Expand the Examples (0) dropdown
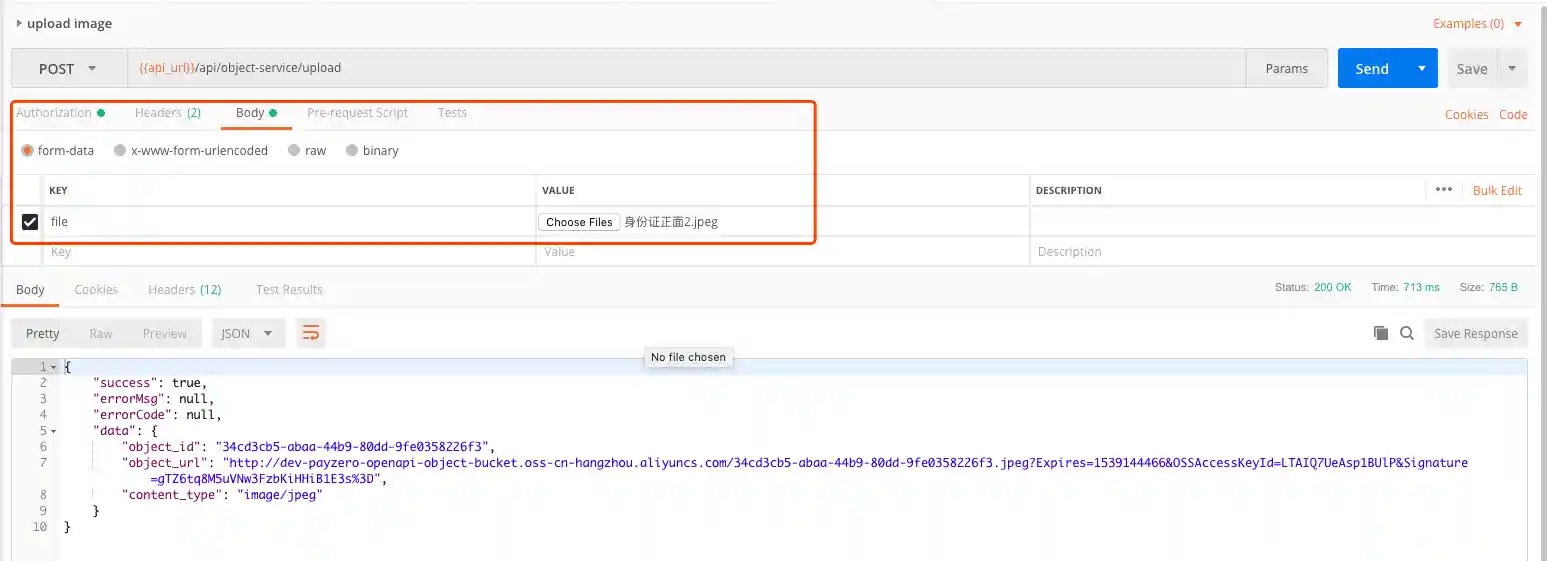Screen dimensions: 1547x561 pyautogui.click(x=1477, y=24)
